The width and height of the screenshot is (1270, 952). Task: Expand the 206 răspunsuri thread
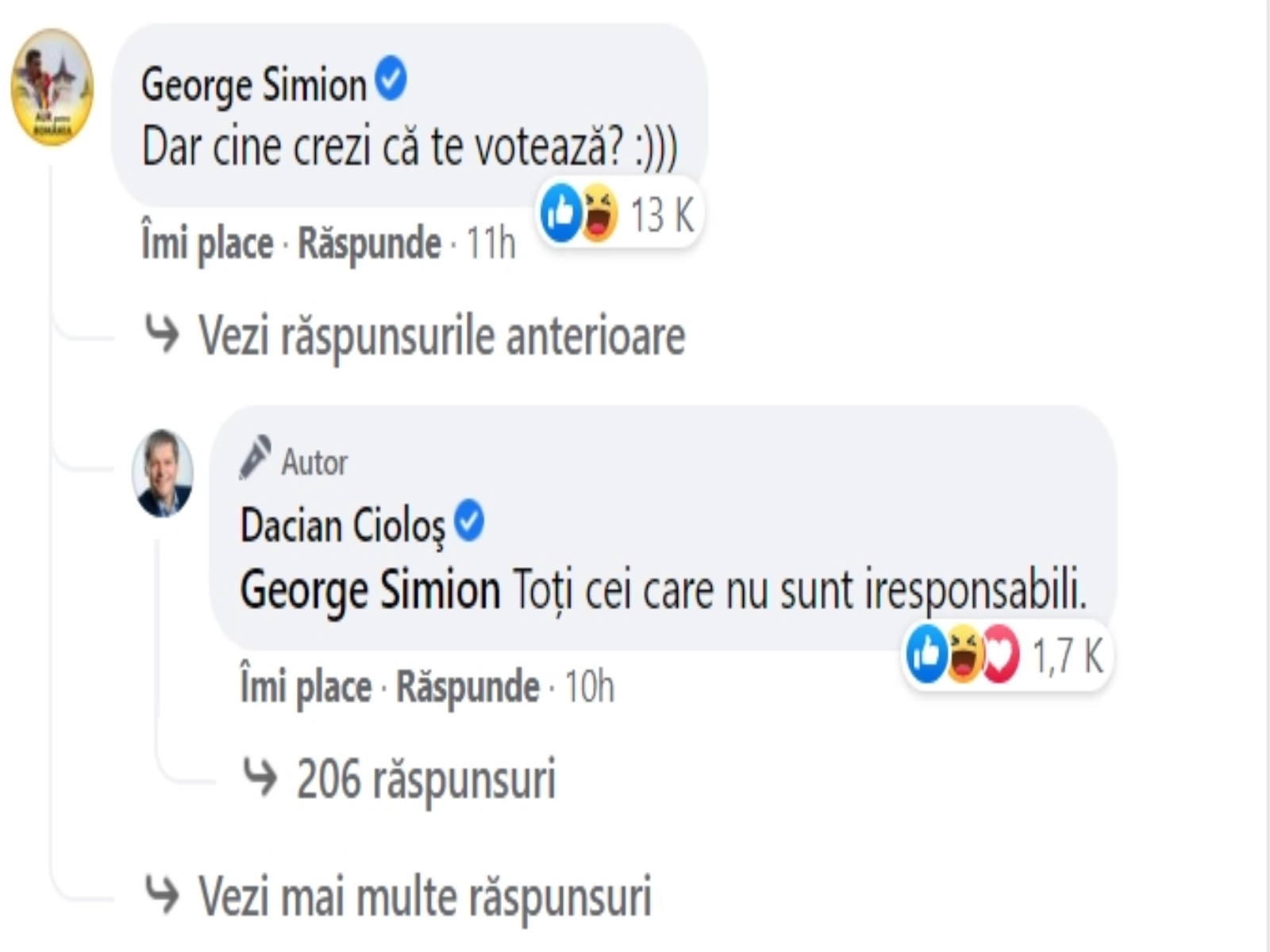tap(425, 779)
